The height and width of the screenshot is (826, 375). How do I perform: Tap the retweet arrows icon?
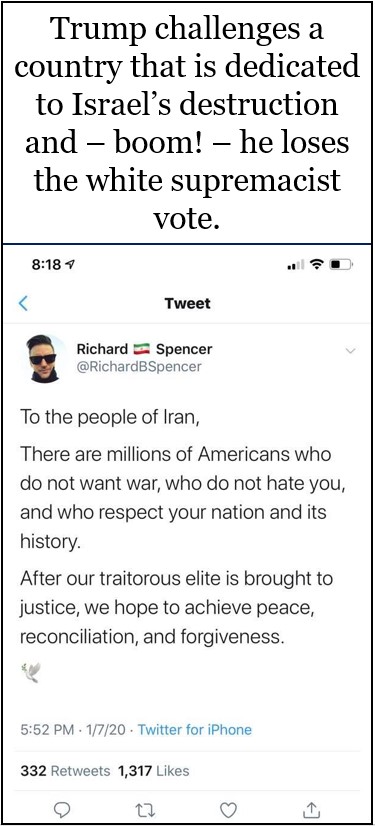coord(144,808)
